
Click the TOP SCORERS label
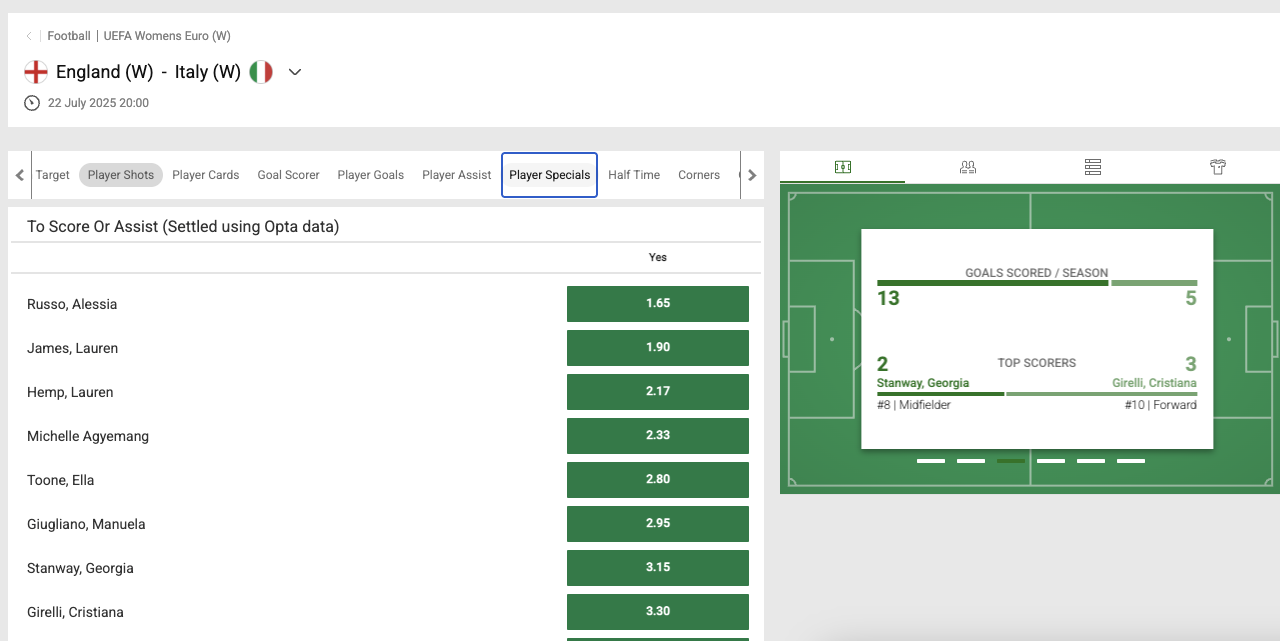coord(1037,363)
